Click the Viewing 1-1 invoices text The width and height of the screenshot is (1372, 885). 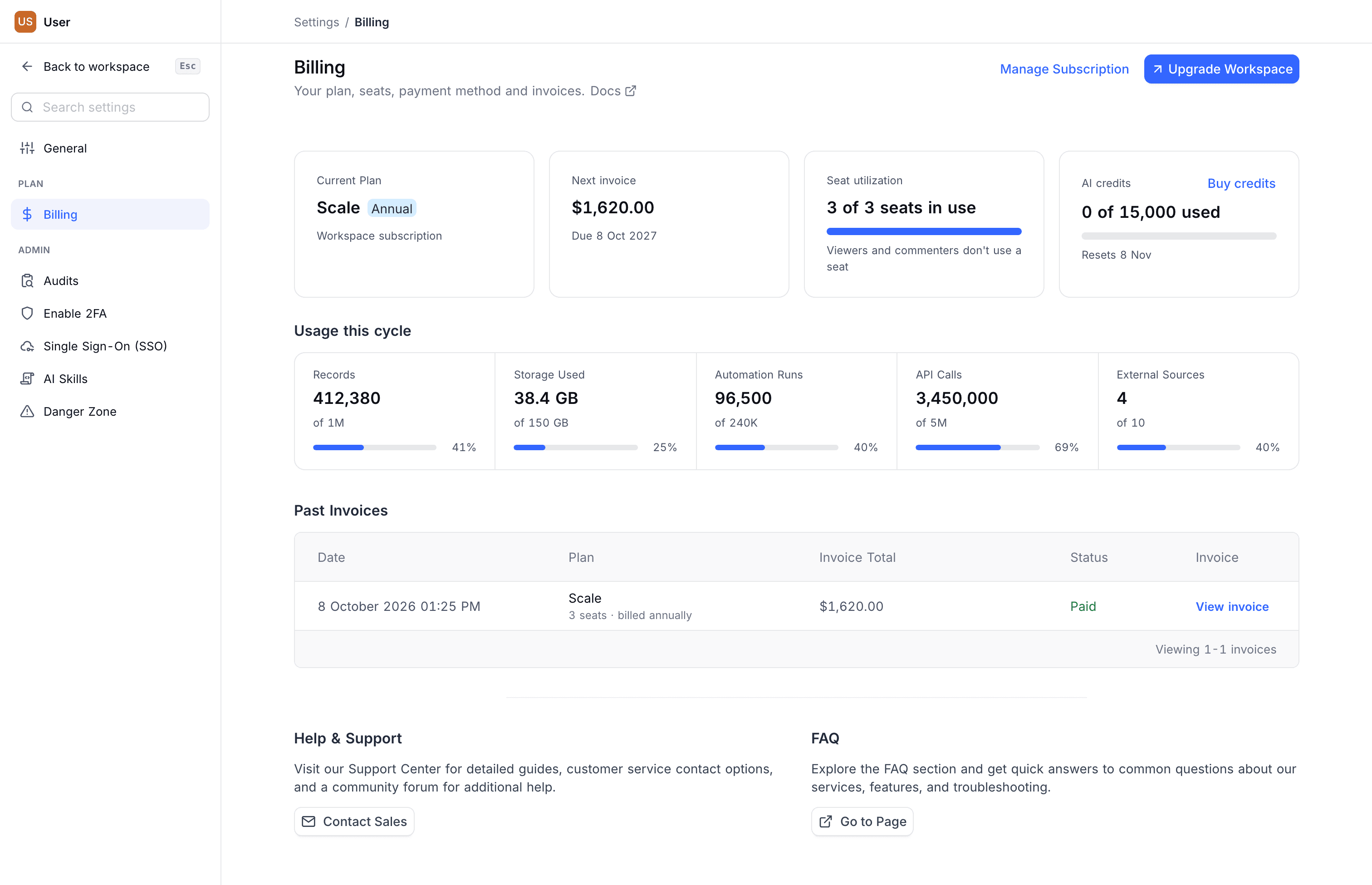click(x=1216, y=649)
